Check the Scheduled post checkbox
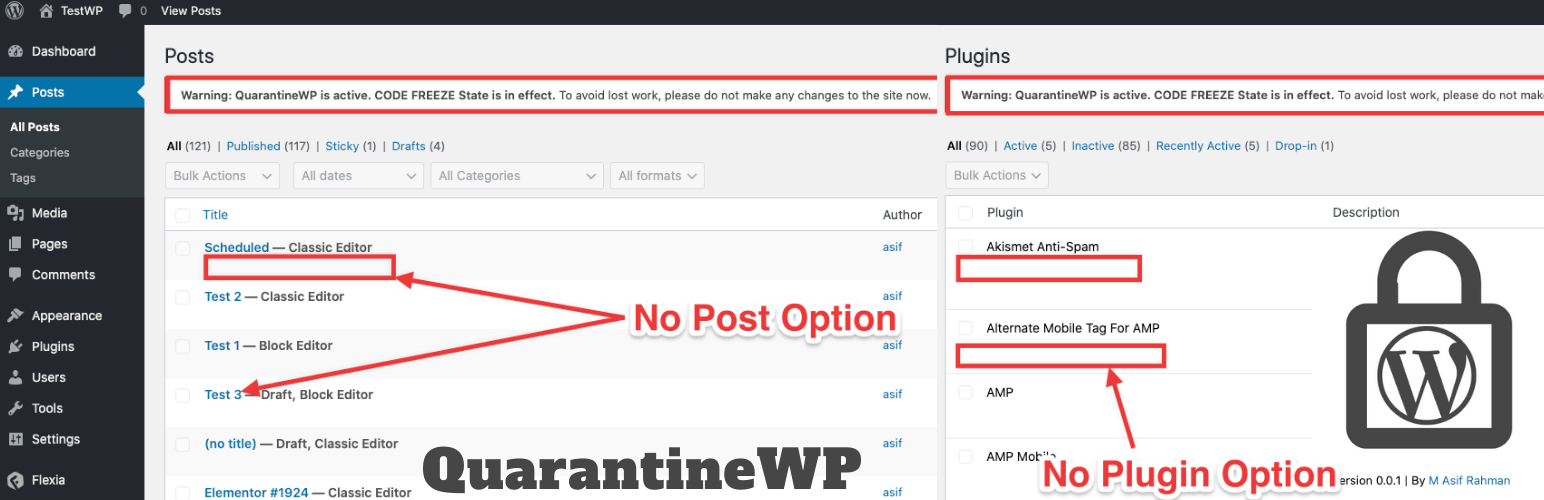Image resolution: width=1544 pixels, height=500 pixels. tap(182, 248)
